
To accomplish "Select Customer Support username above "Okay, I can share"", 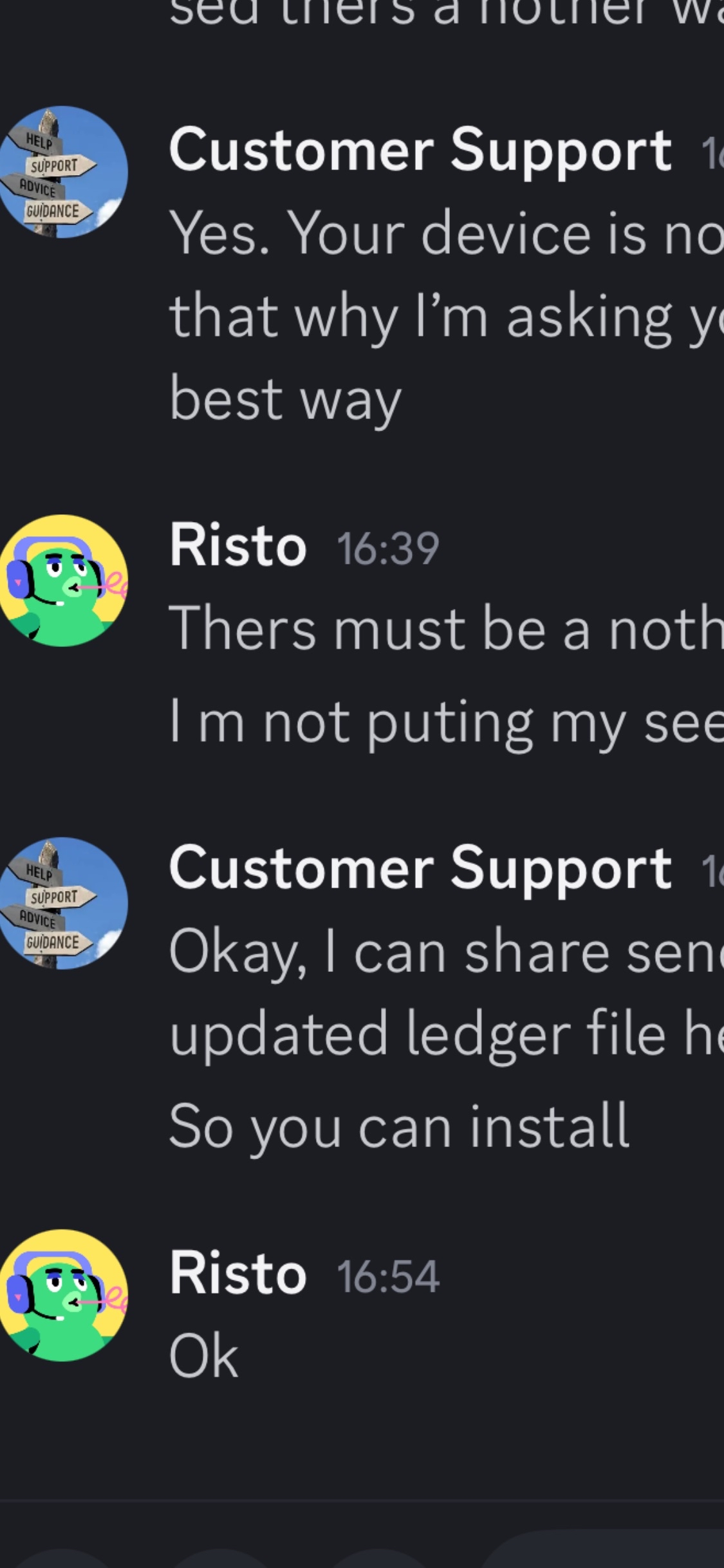I will (x=420, y=870).
